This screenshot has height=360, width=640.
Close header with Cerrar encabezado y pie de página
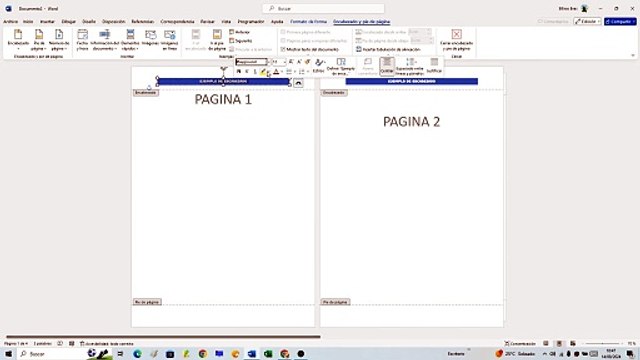tap(456, 40)
